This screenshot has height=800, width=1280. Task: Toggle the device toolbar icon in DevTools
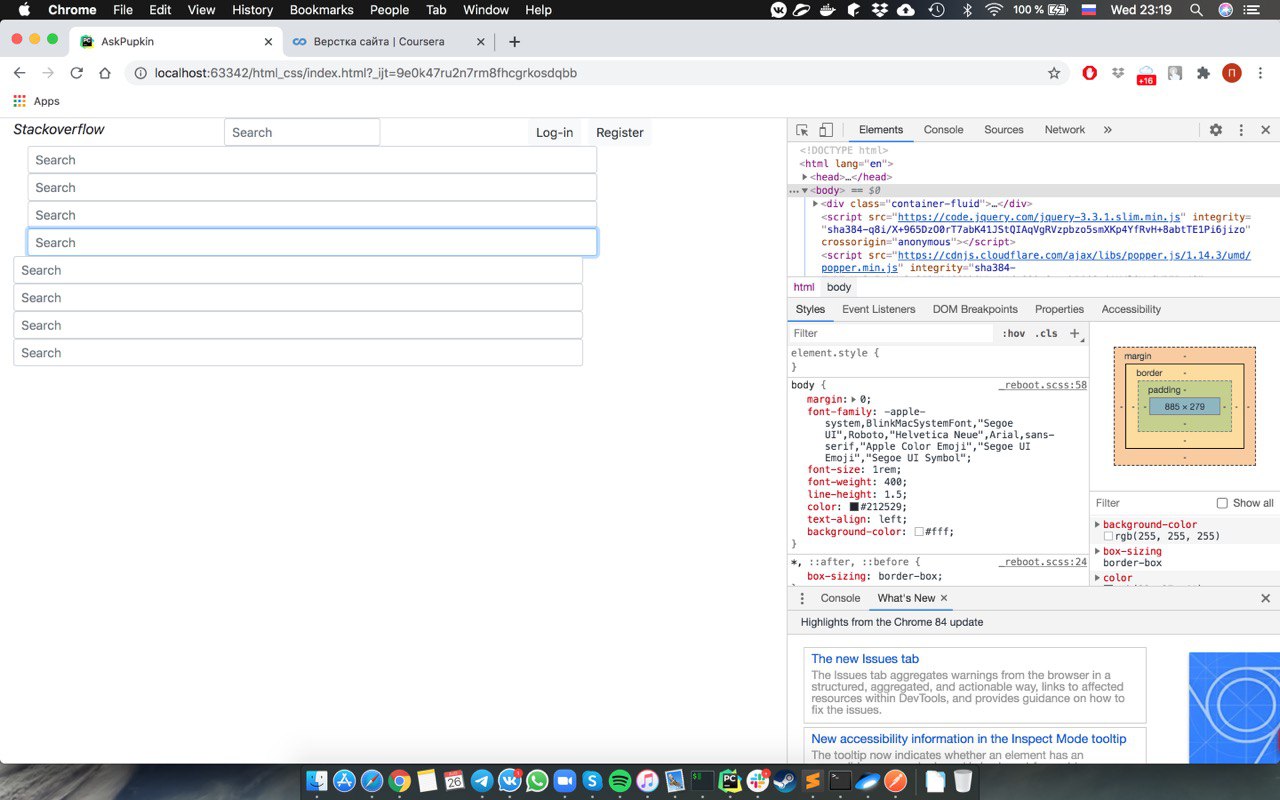(x=826, y=130)
